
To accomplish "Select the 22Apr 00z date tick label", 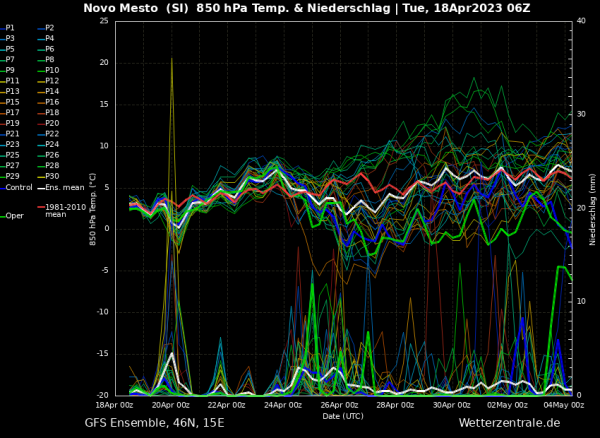I will (x=227, y=405).
